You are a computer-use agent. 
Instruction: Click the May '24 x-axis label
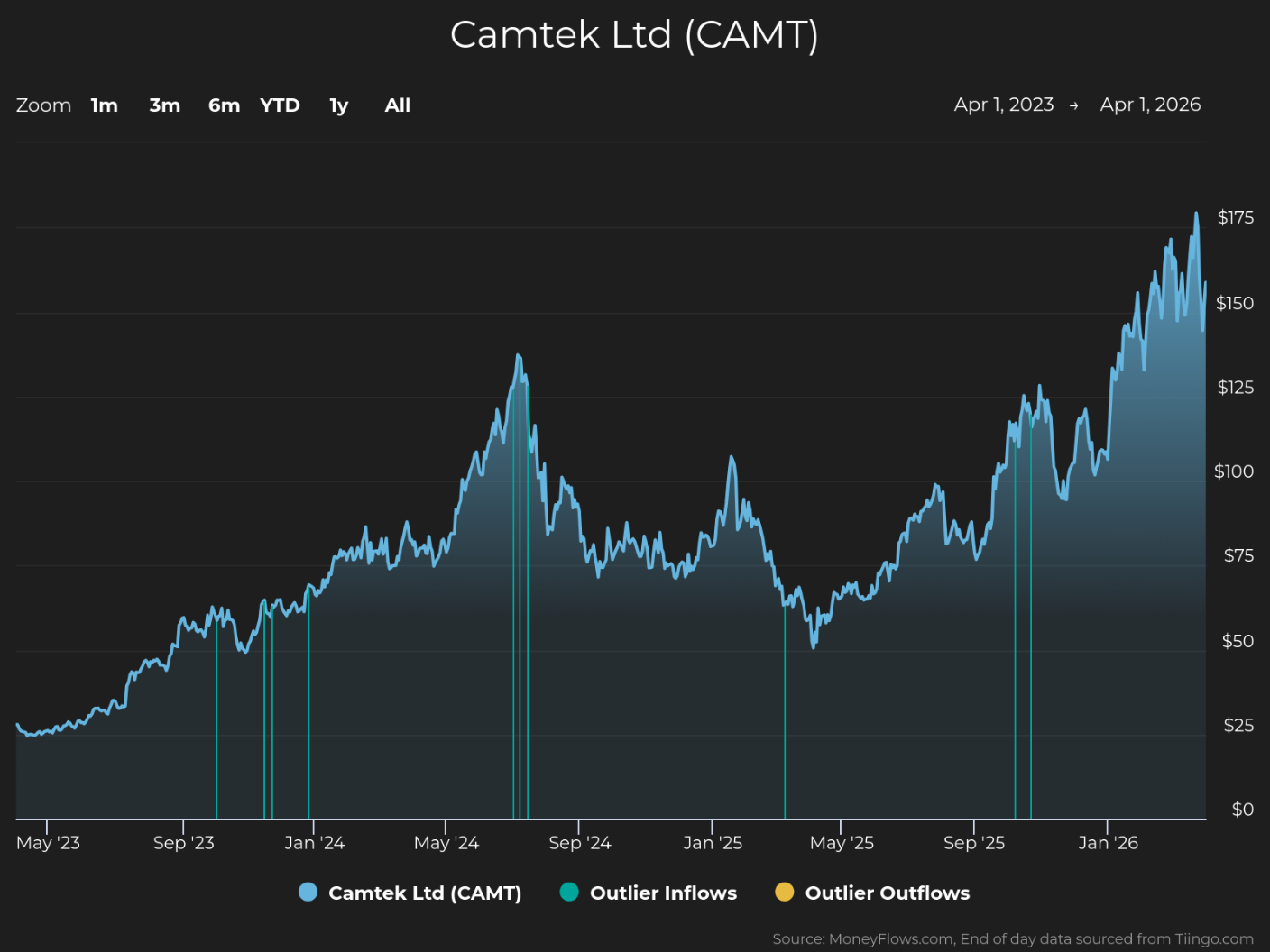[446, 843]
